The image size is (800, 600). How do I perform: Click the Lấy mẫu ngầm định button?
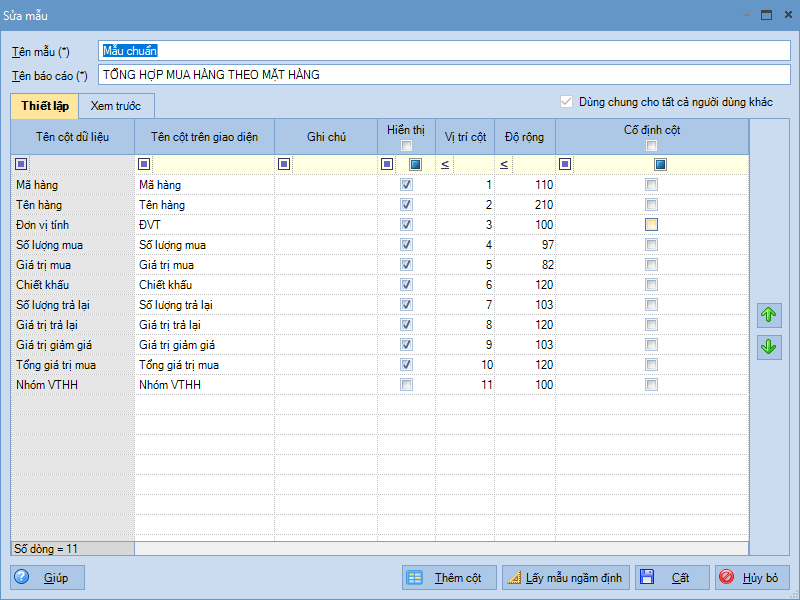coord(564,578)
